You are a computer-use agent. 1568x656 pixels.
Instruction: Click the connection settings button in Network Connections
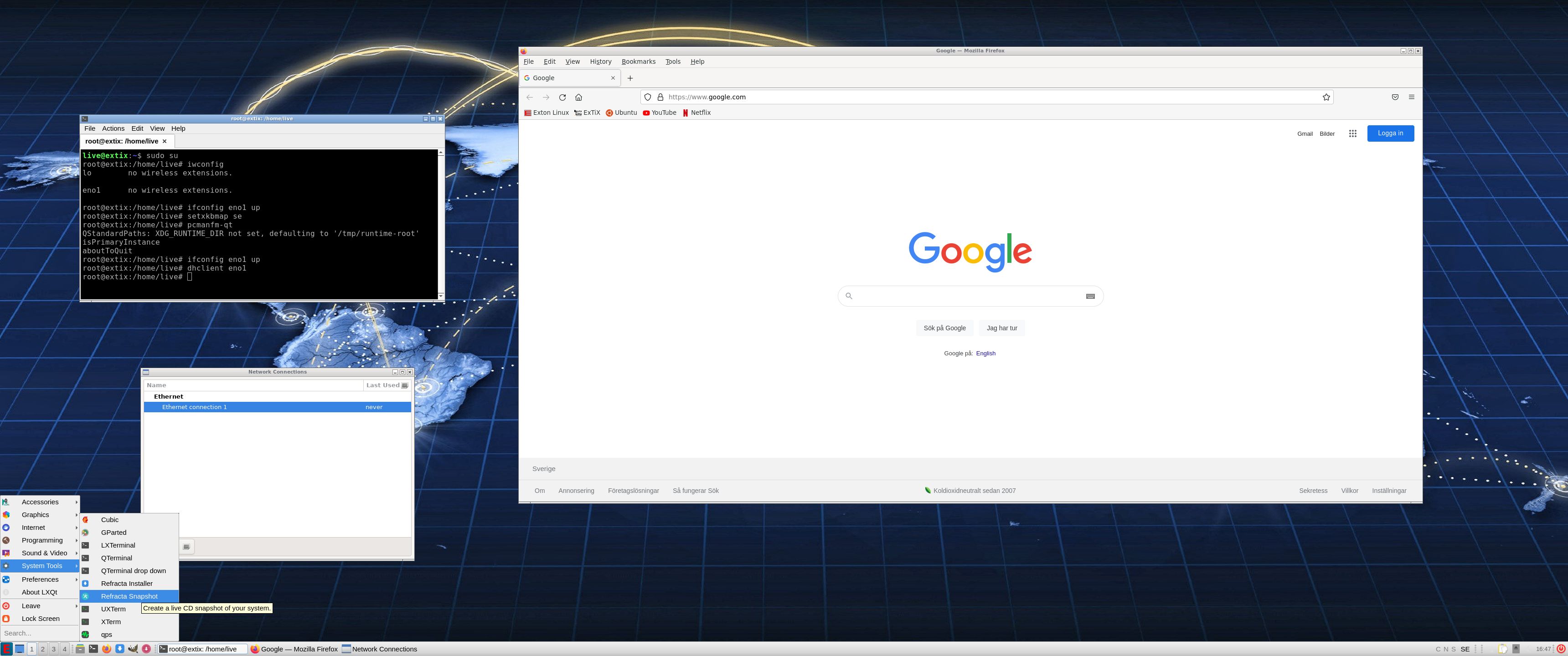click(x=186, y=547)
